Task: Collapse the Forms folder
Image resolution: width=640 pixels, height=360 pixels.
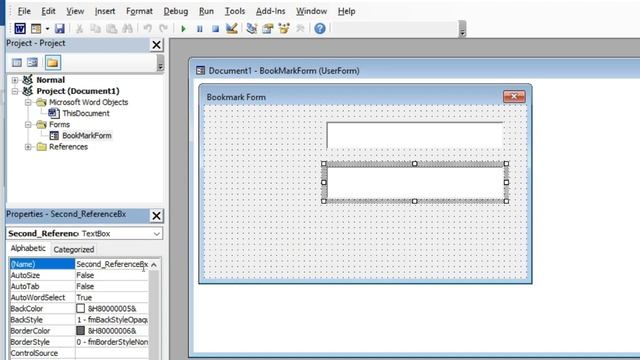Action: [28, 124]
